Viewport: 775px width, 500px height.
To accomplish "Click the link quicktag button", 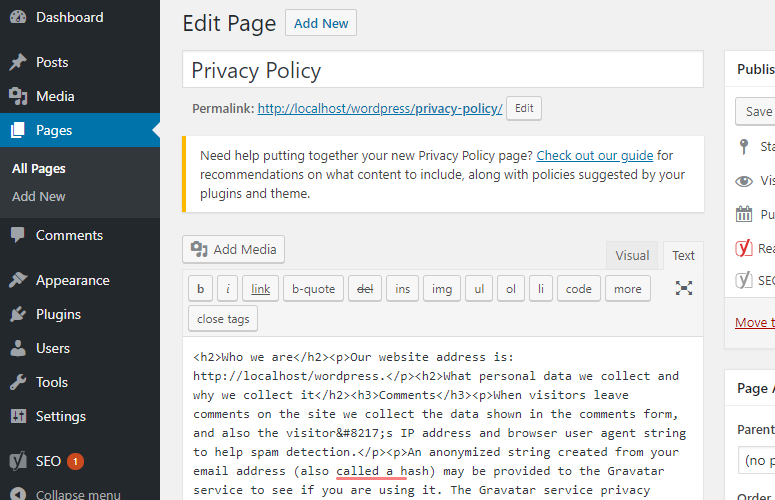I will (x=260, y=289).
